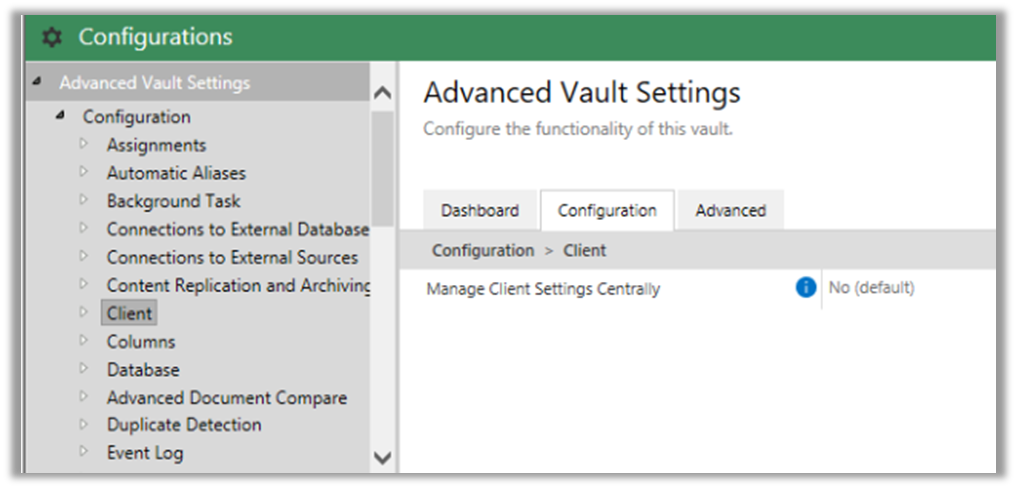Select Event Log in the tree

145,453
